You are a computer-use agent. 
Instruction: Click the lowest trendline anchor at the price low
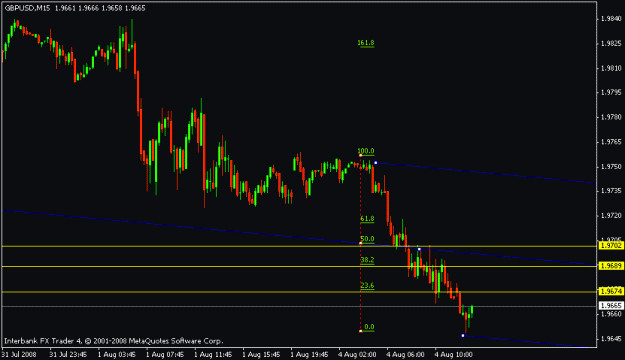click(x=463, y=336)
